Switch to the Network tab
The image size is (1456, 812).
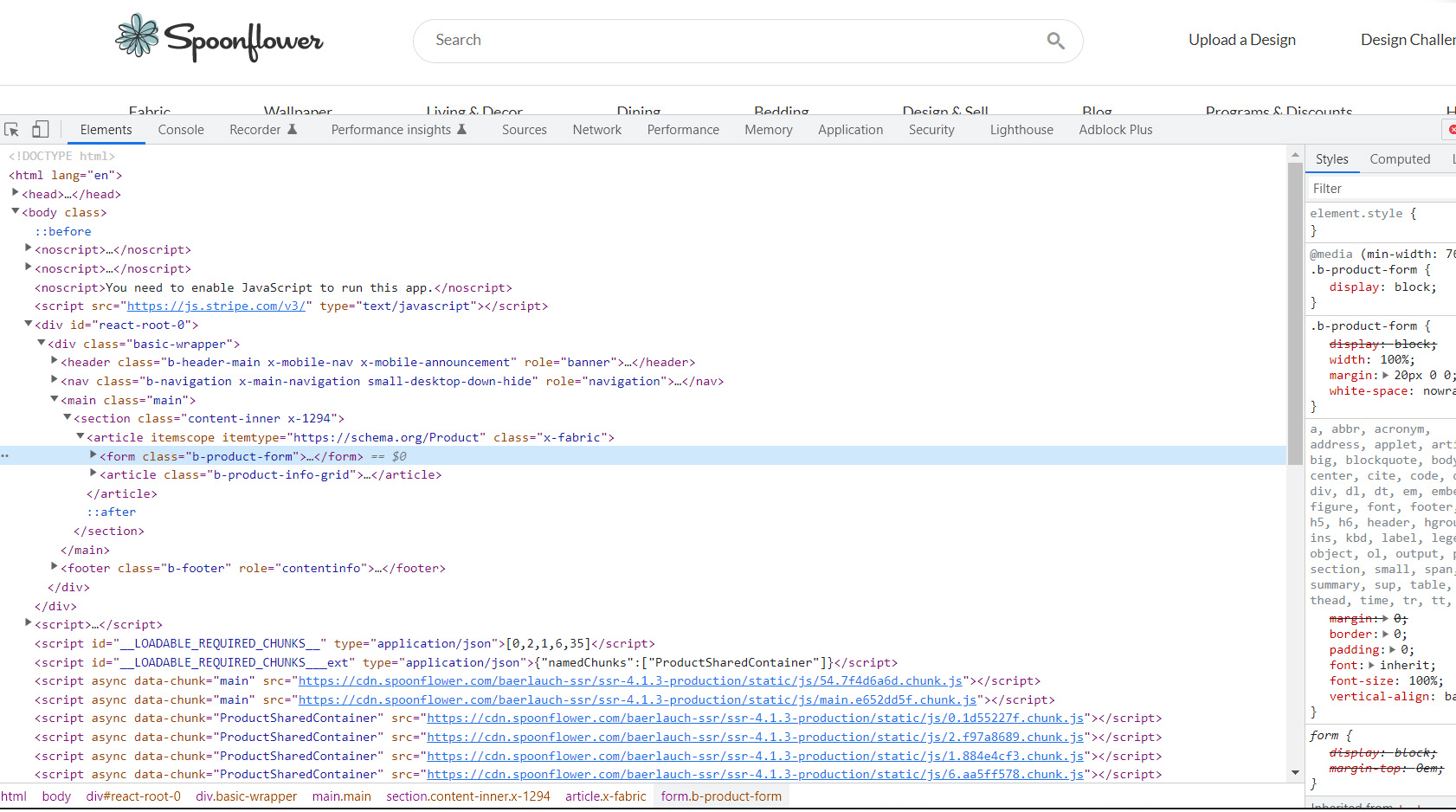597,130
